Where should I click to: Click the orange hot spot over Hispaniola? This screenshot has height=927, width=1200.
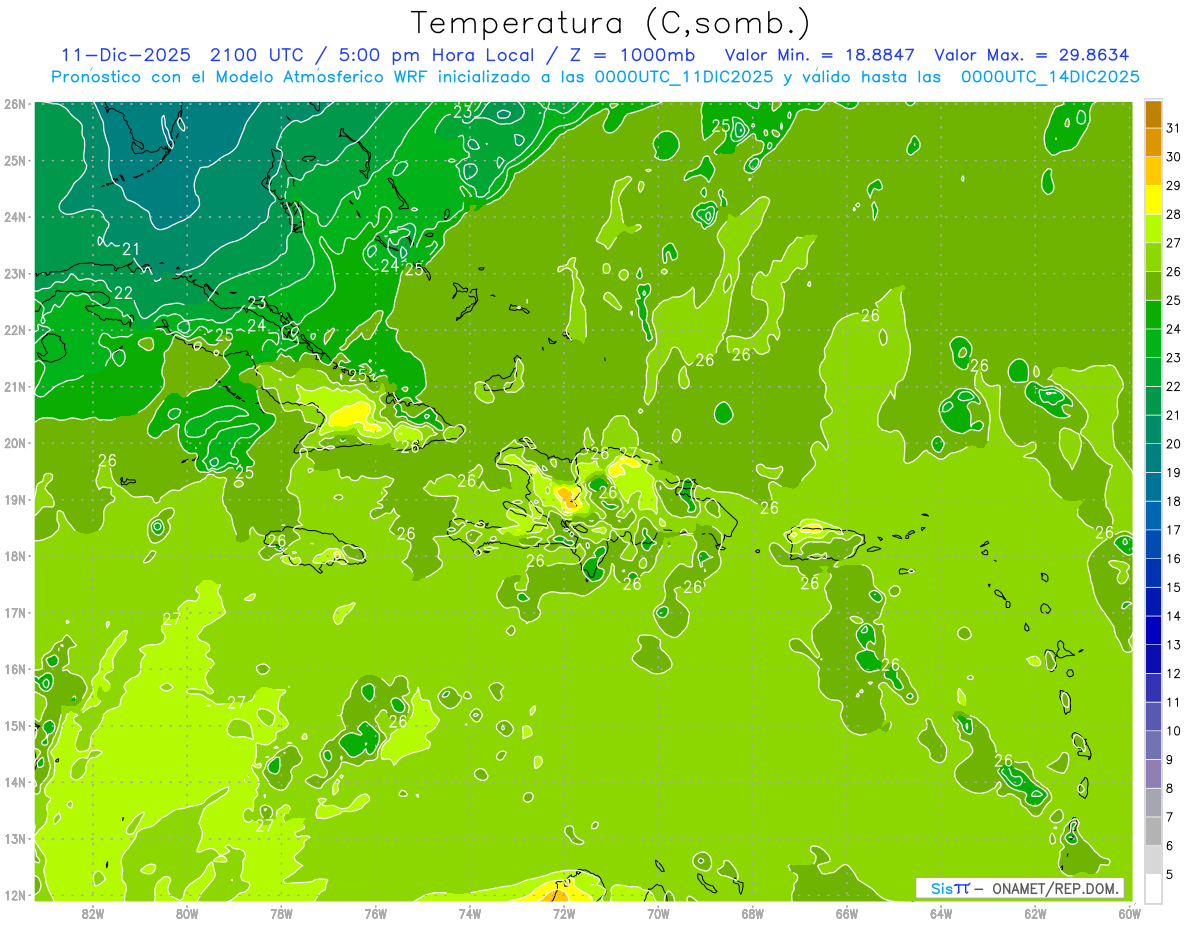[567, 497]
